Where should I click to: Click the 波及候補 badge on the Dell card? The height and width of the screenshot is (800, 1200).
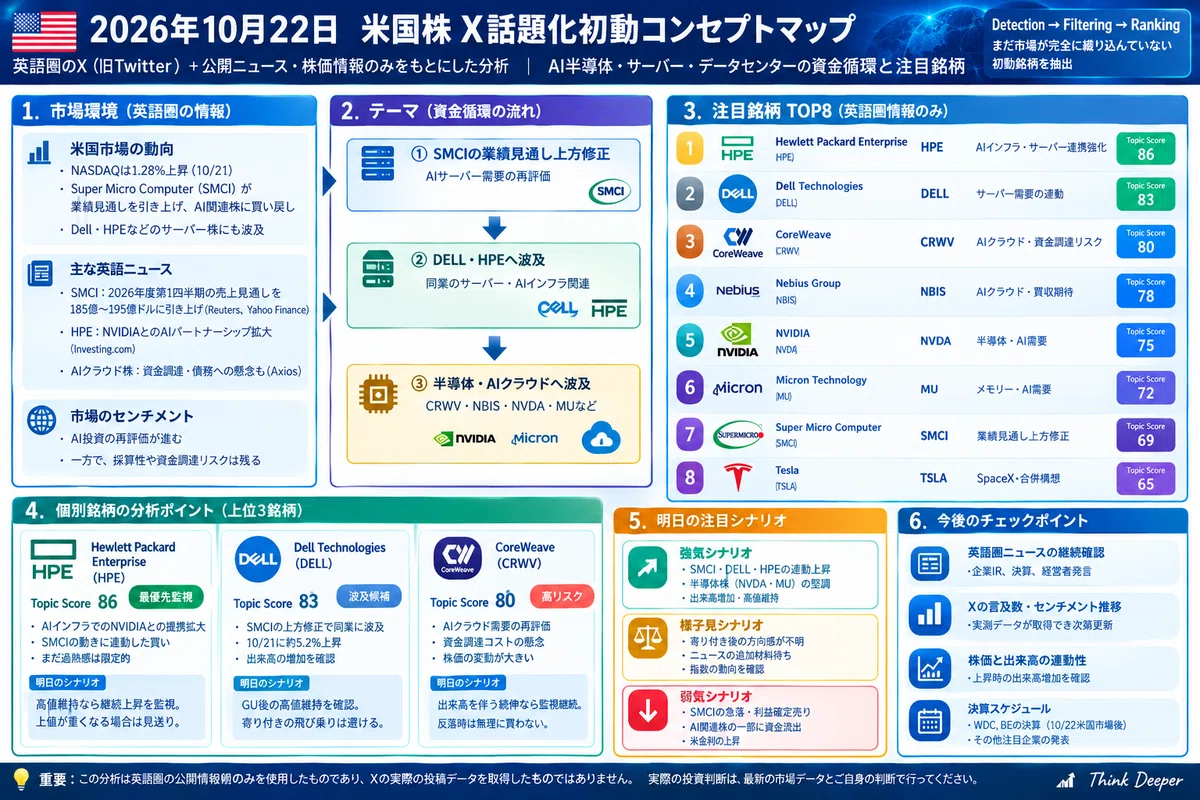point(369,597)
